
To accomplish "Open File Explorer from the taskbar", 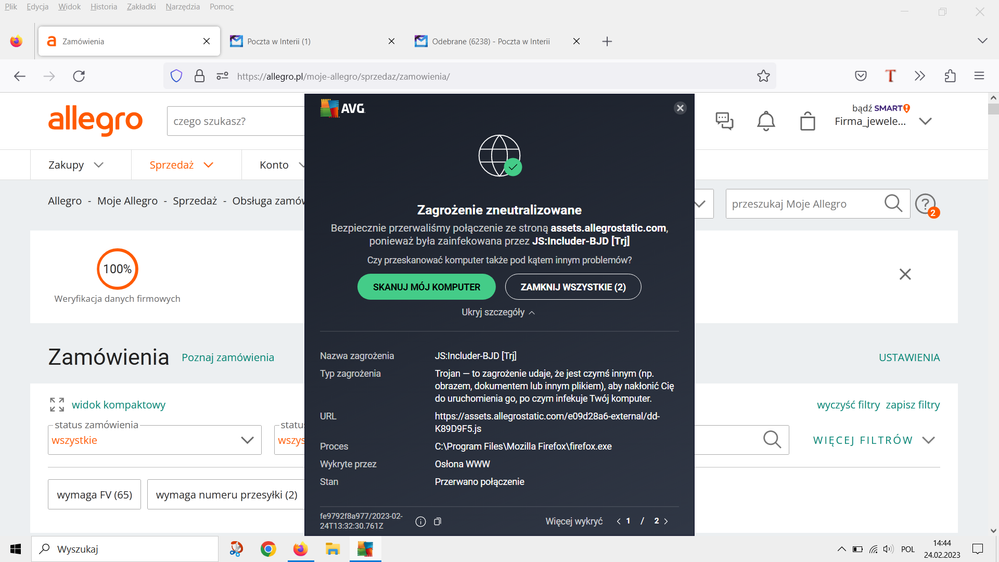I will 333,549.
